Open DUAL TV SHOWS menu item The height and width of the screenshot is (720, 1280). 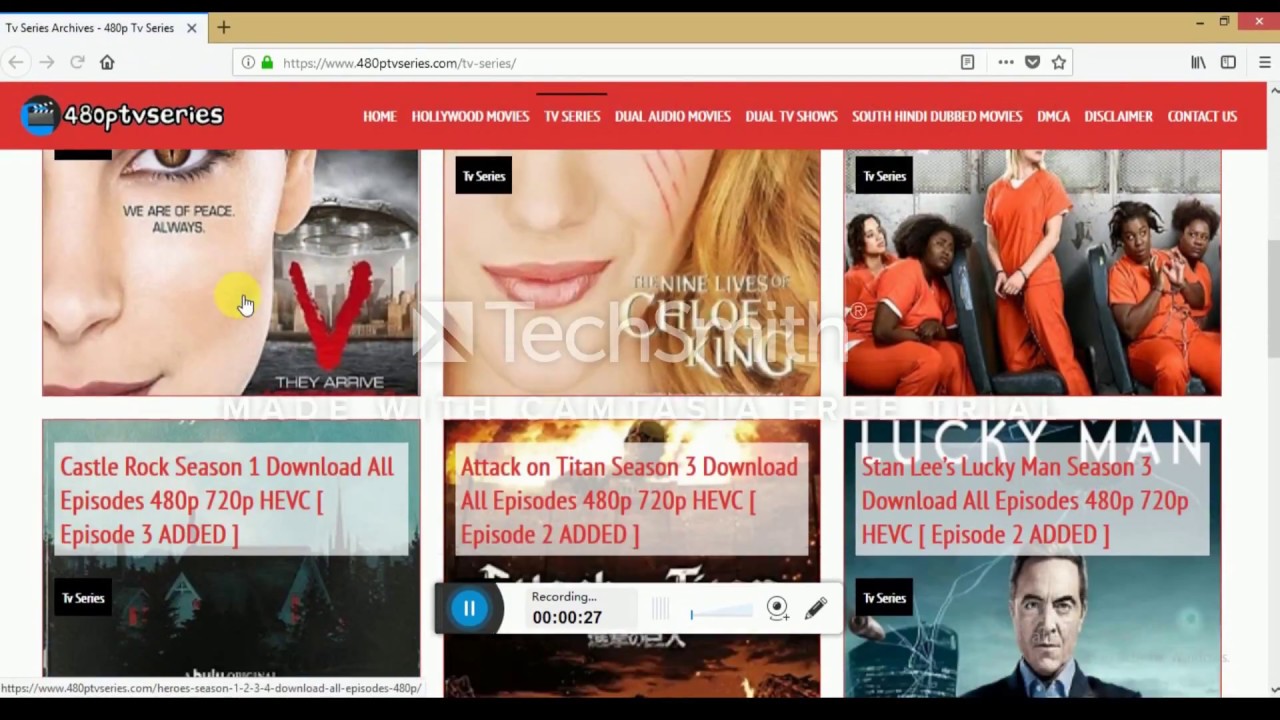pos(791,116)
